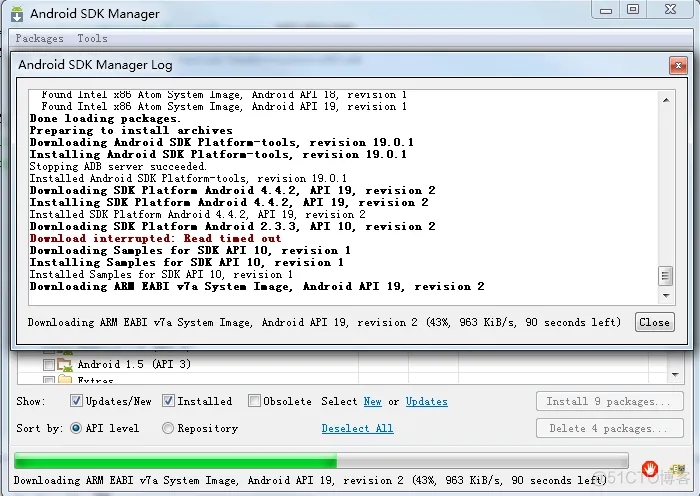
Task: Click the red stop hand icon
Action: click(x=650, y=469)
